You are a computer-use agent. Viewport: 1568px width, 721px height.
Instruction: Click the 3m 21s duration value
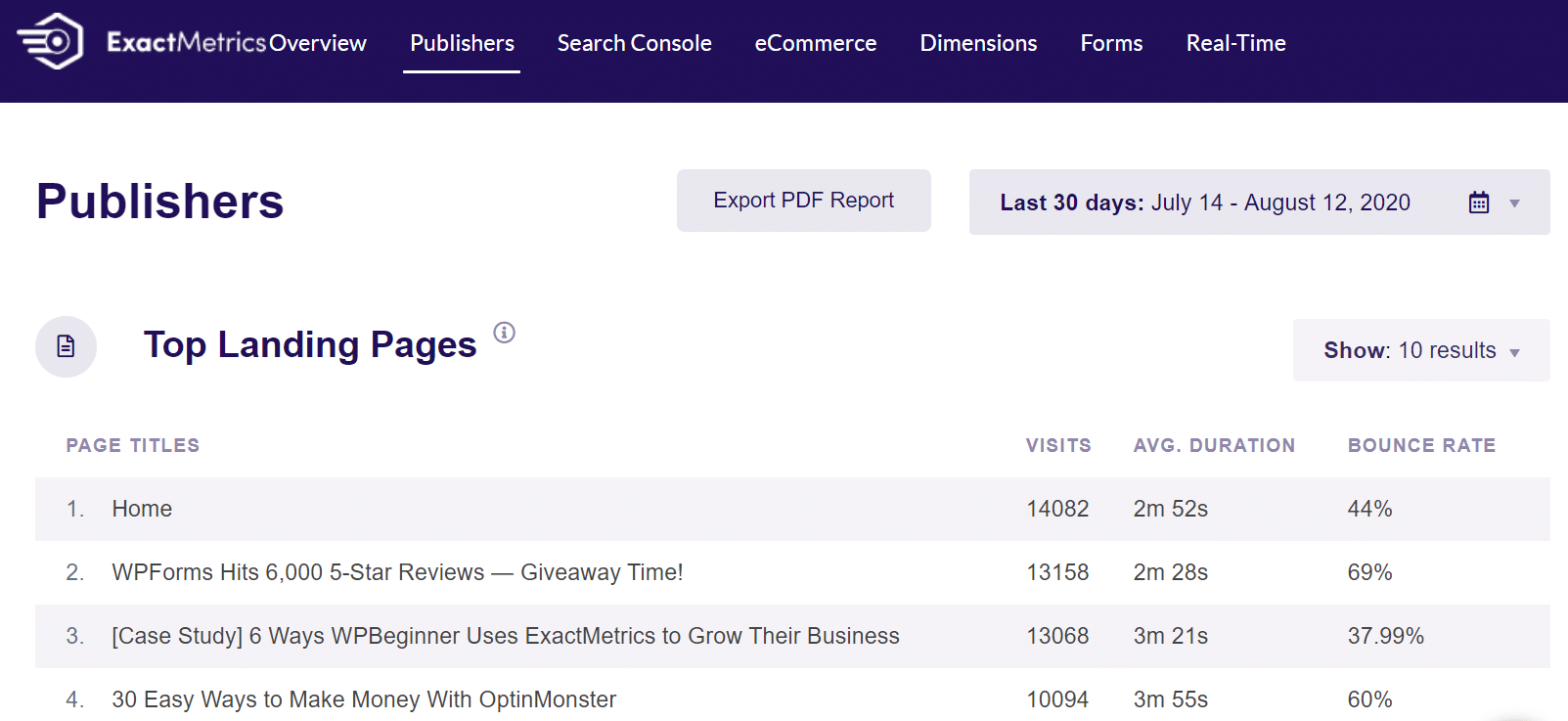(1171, 636)
